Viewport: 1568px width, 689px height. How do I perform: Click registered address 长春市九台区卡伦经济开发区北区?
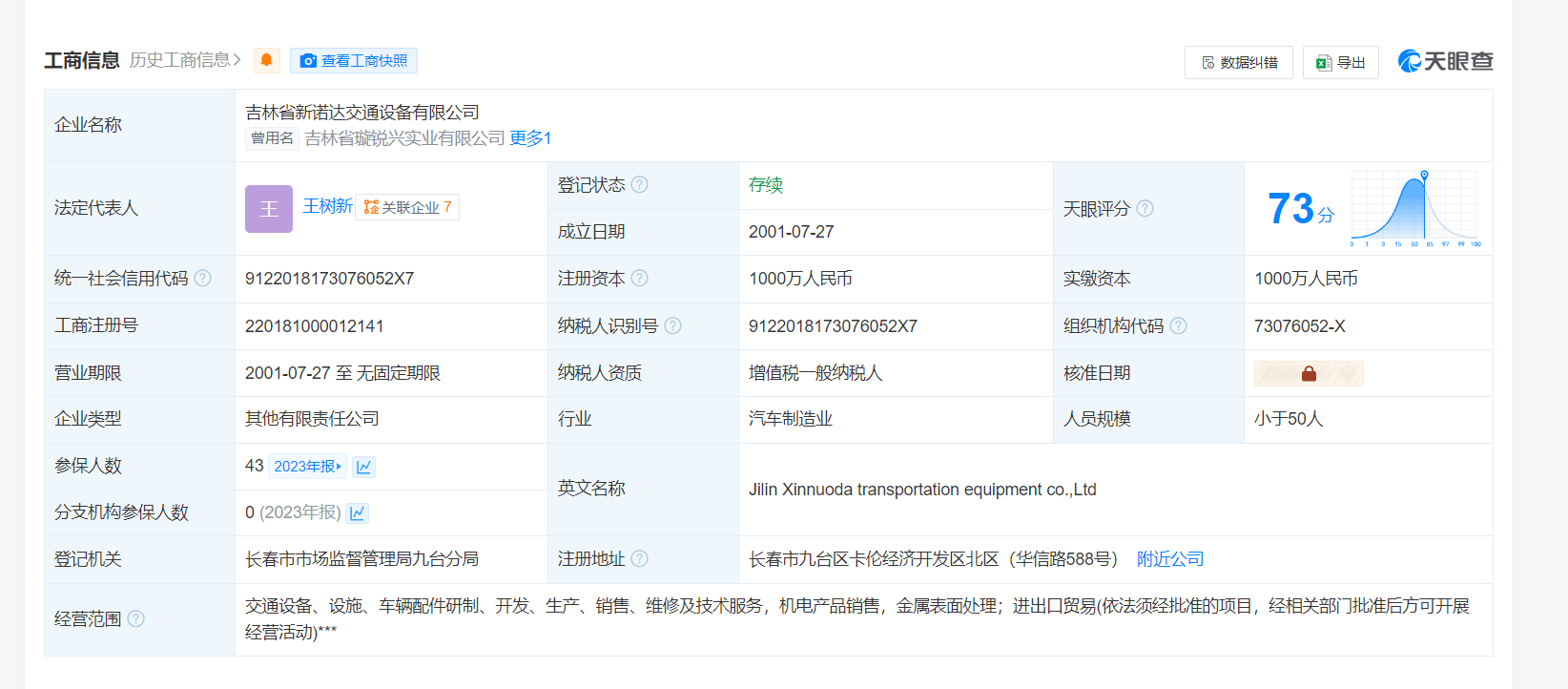tap(874, 559)
